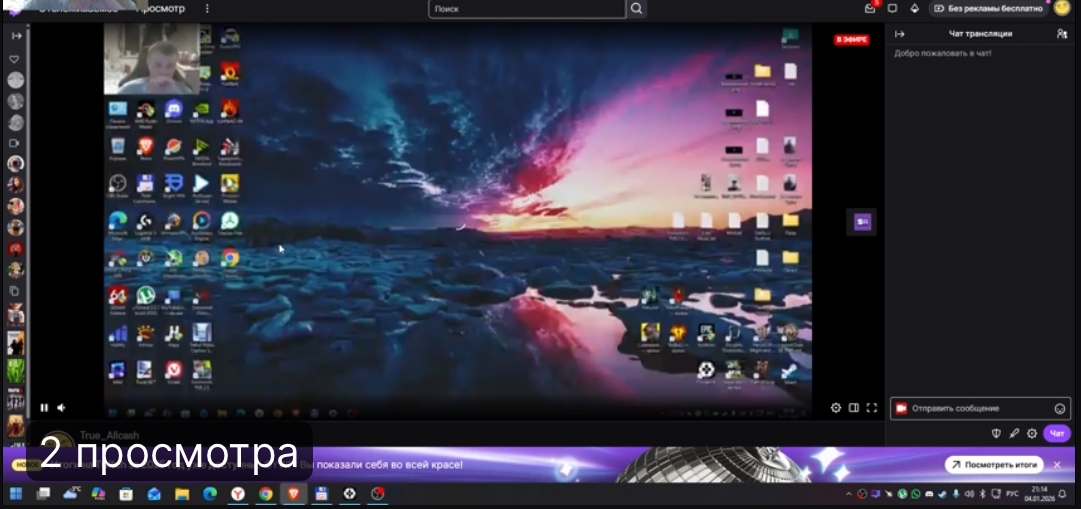The width and height of the screenshot is (1081, 509).
Task: Click the Без рекламы бесплатно button
Action: click(x=988, y=8)
